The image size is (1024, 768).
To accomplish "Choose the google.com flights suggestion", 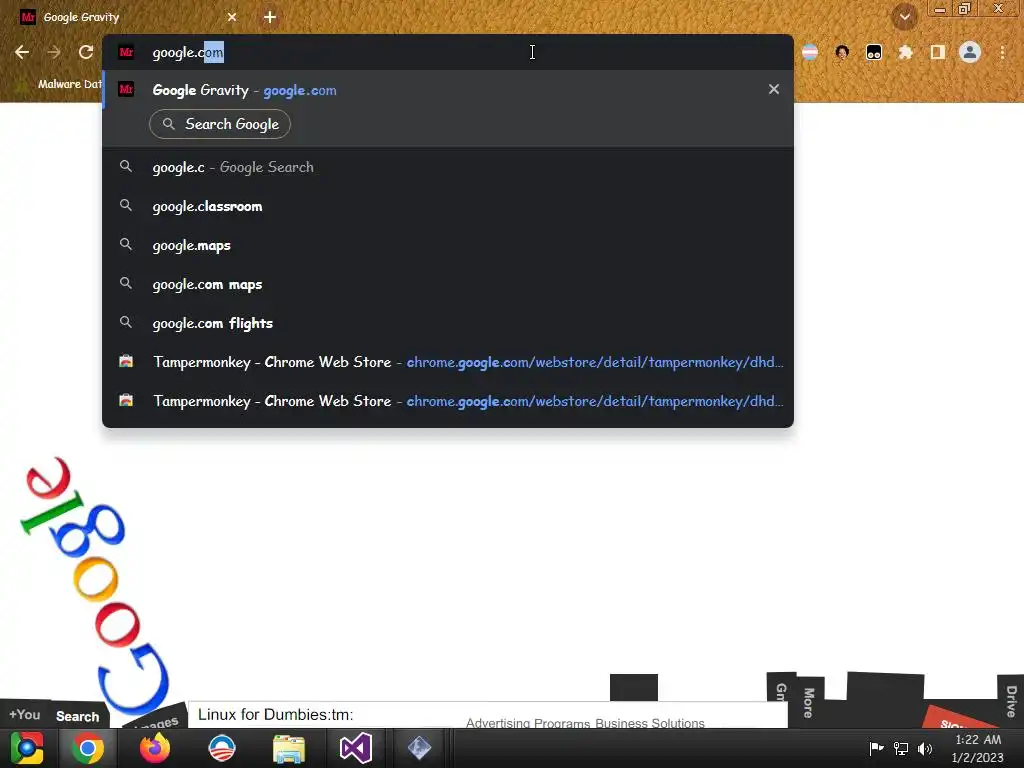I will click(448, 323).
